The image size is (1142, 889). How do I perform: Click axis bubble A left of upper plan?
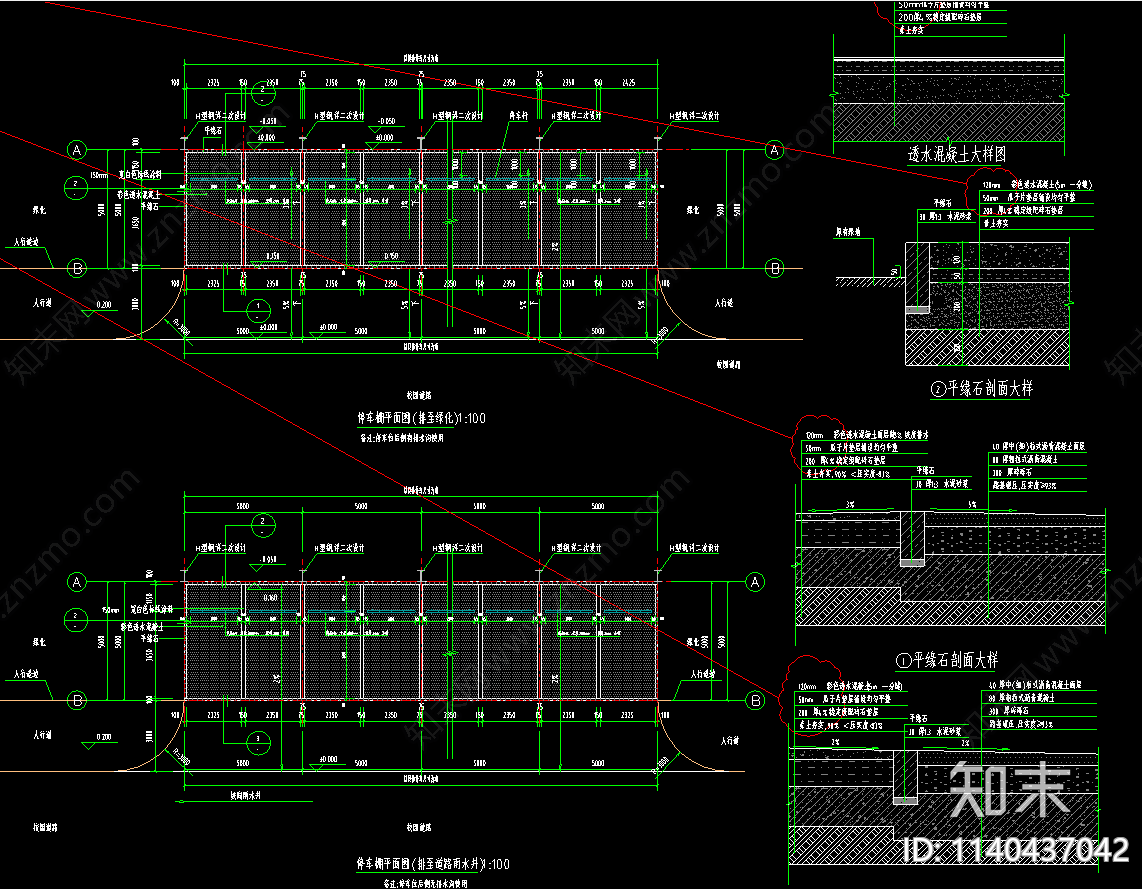point(76,150)
